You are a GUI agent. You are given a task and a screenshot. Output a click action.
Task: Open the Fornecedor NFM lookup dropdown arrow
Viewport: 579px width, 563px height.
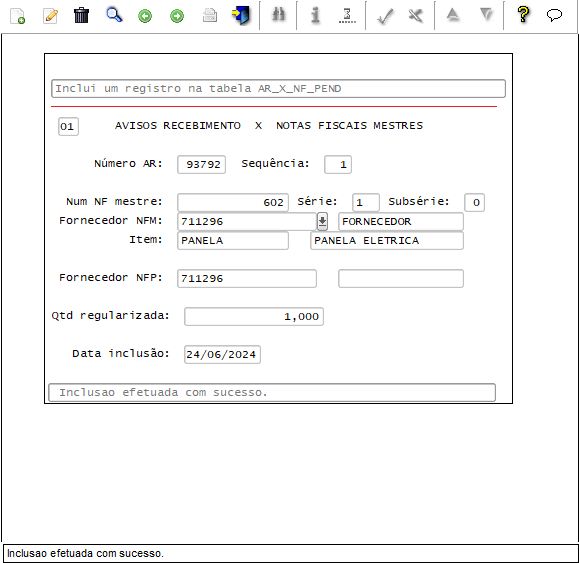coord(322,222)
